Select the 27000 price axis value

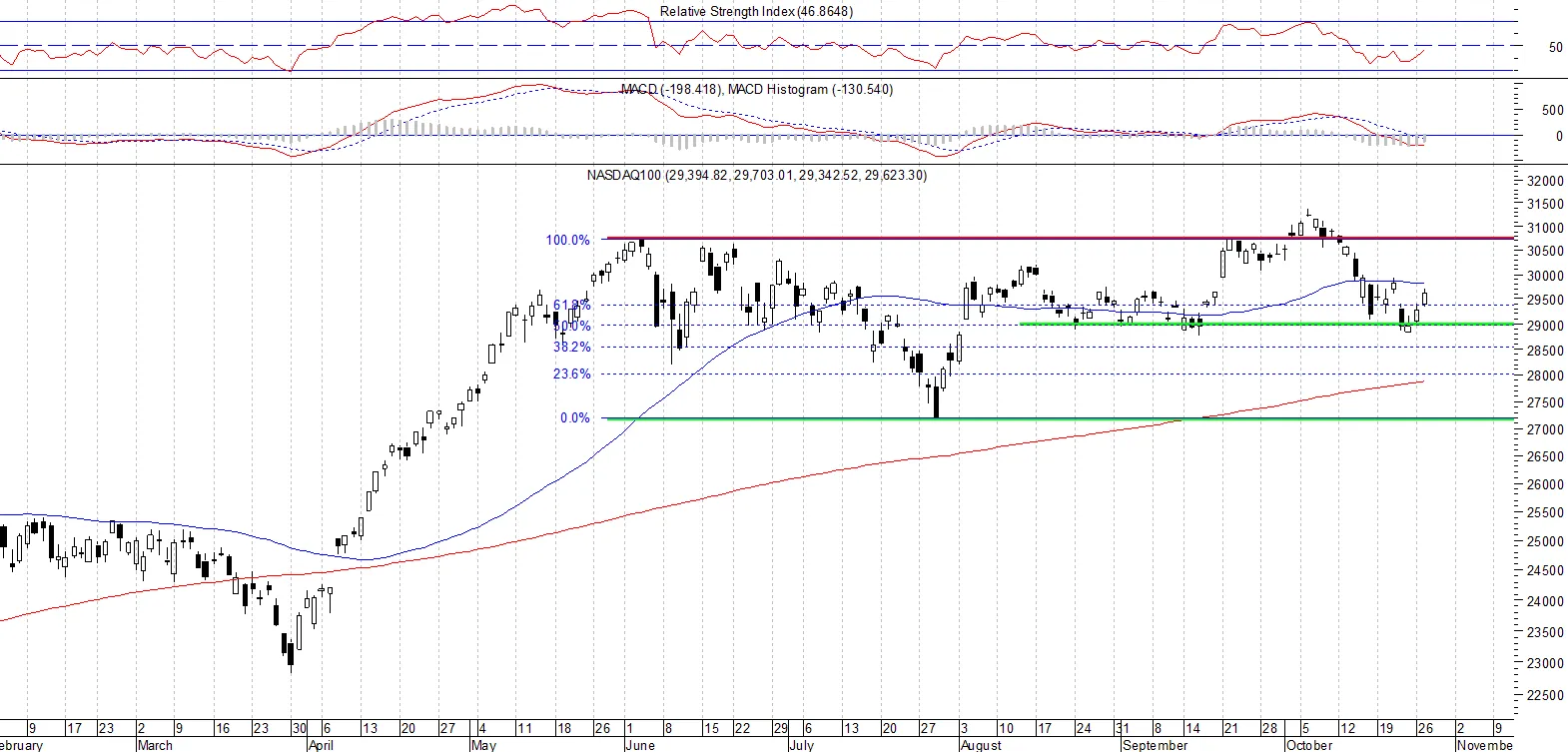[x=1545, y=430]
